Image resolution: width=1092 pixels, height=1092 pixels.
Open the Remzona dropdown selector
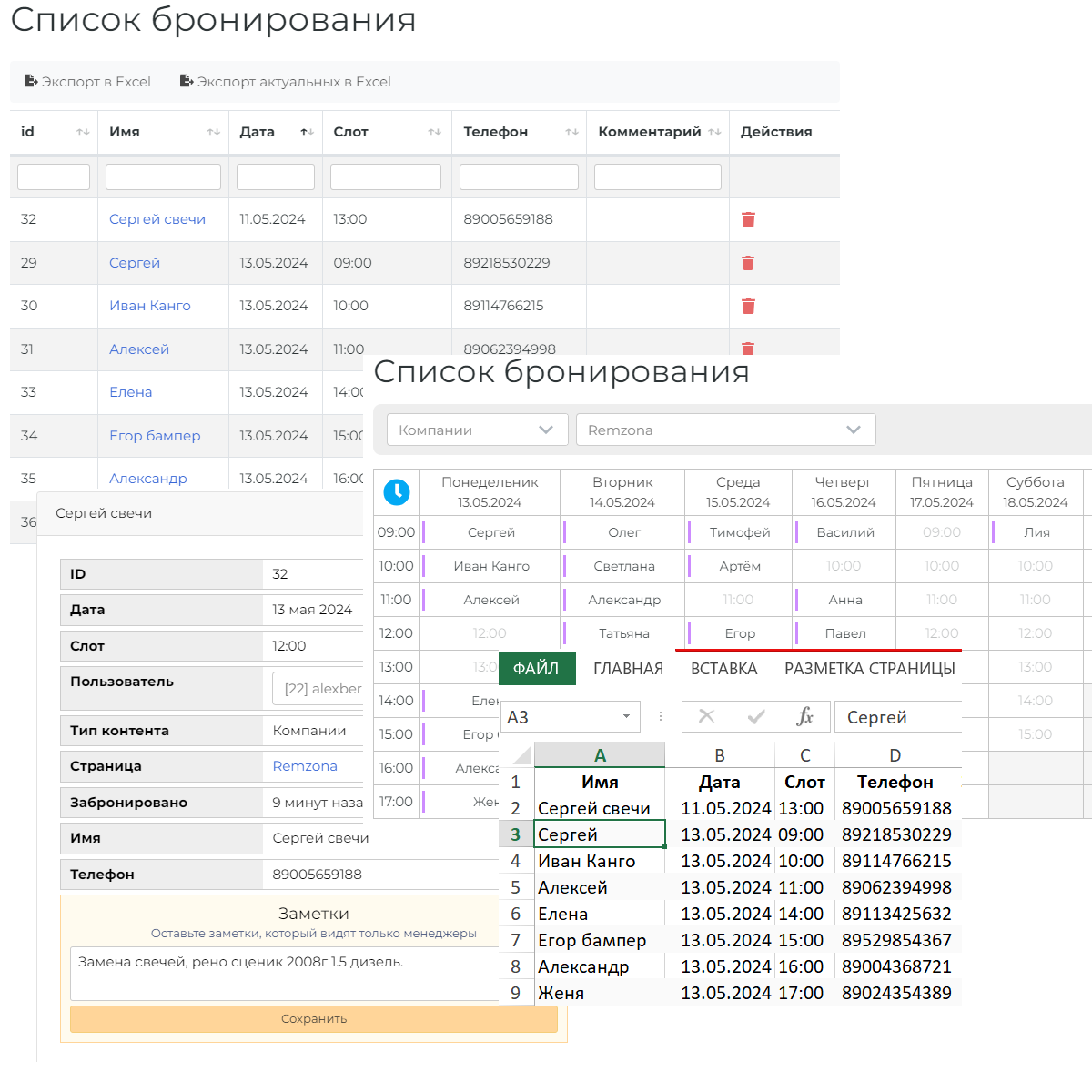tap(726, 430)
